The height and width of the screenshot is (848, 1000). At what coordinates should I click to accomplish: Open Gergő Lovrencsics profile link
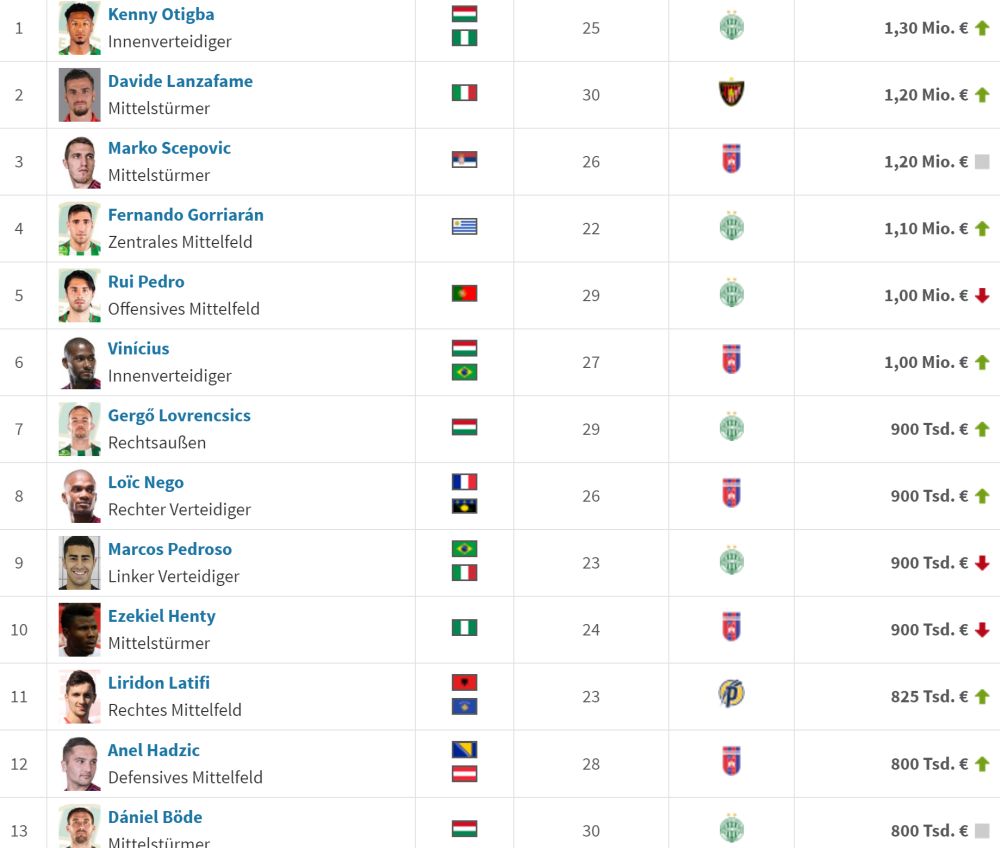pos(179,415)
